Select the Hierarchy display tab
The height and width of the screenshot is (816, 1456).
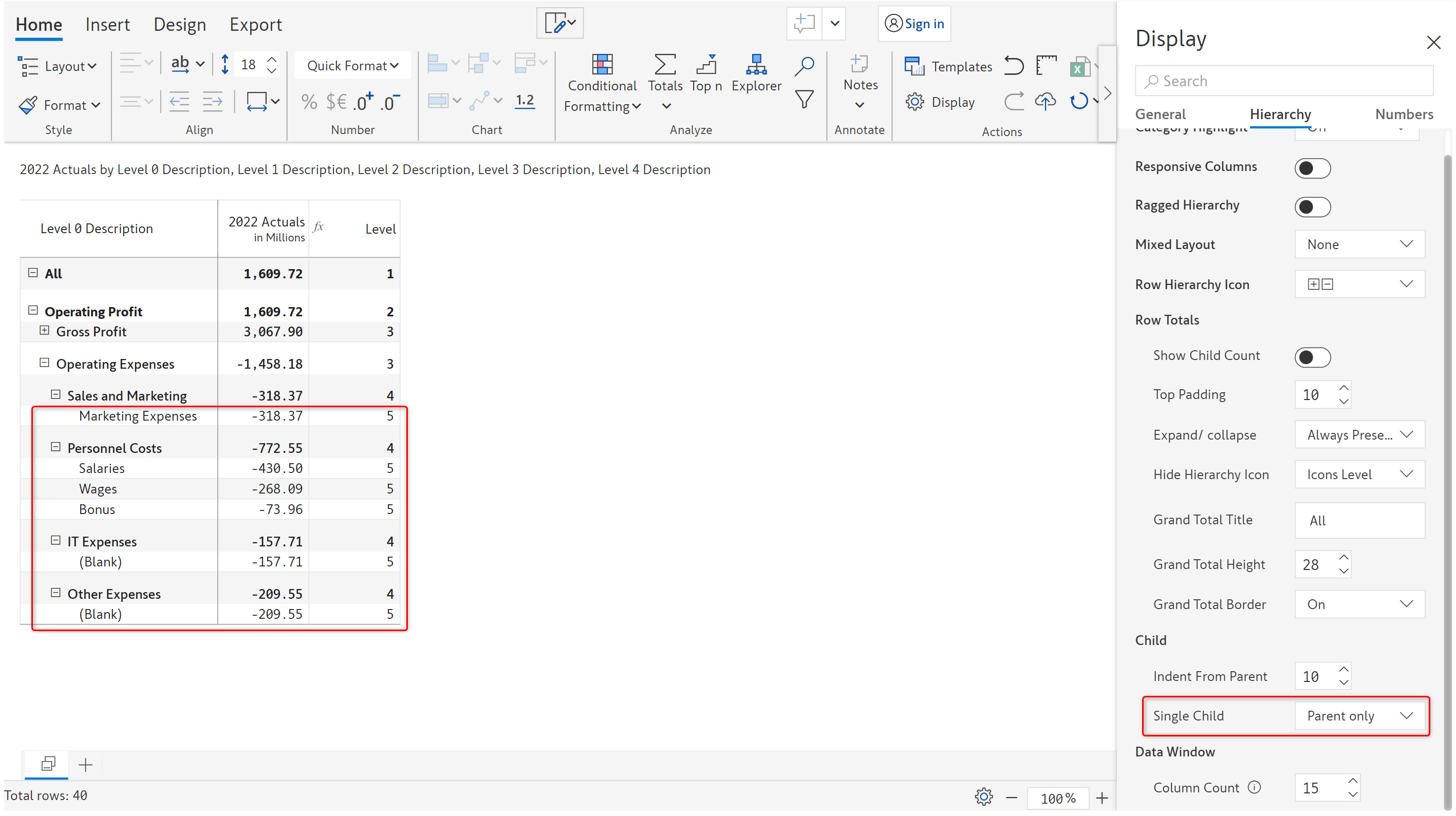[1280, 114]
